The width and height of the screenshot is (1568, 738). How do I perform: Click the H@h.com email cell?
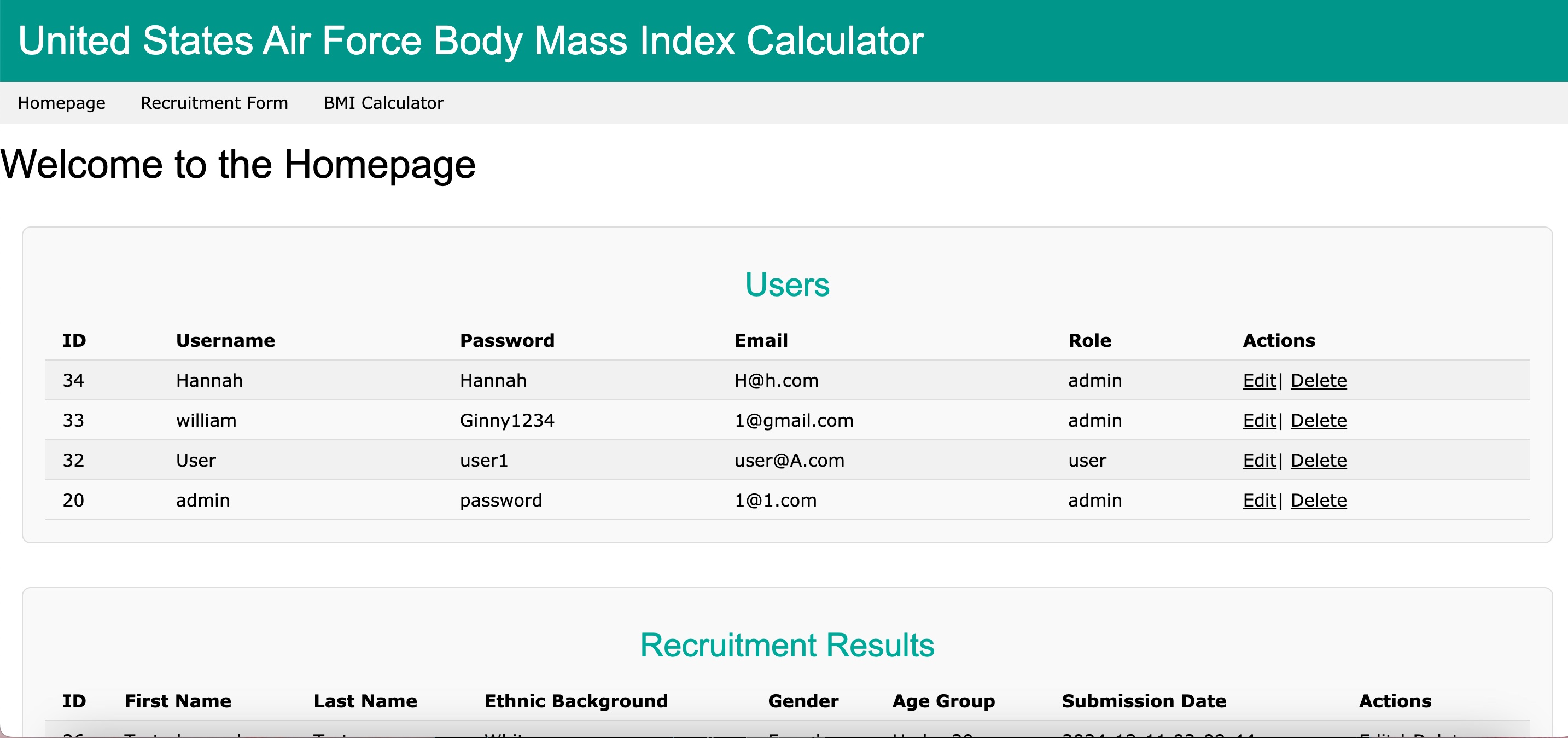coord(776,381)
